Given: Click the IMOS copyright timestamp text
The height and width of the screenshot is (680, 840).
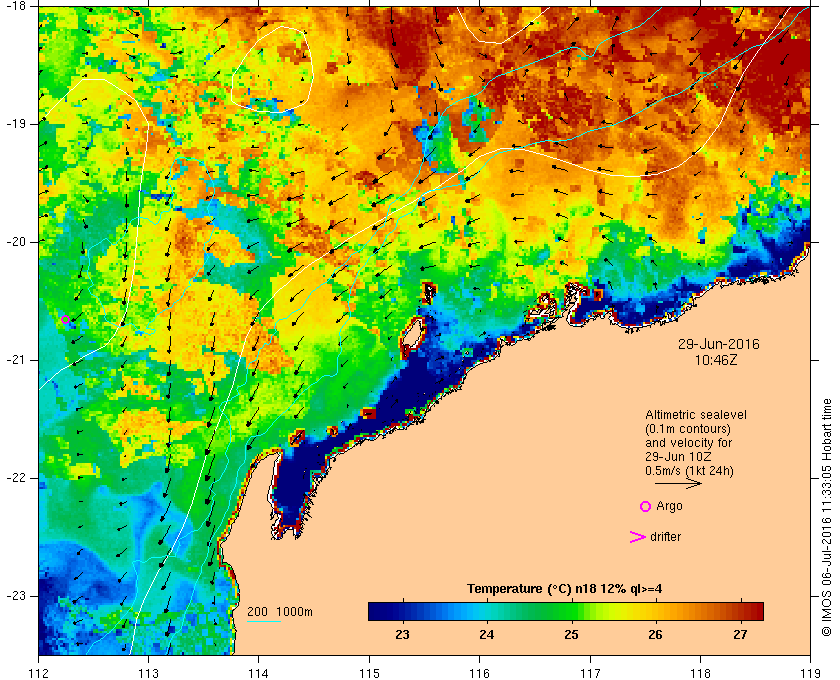Looking at the screenshot, I should point(827,518).
